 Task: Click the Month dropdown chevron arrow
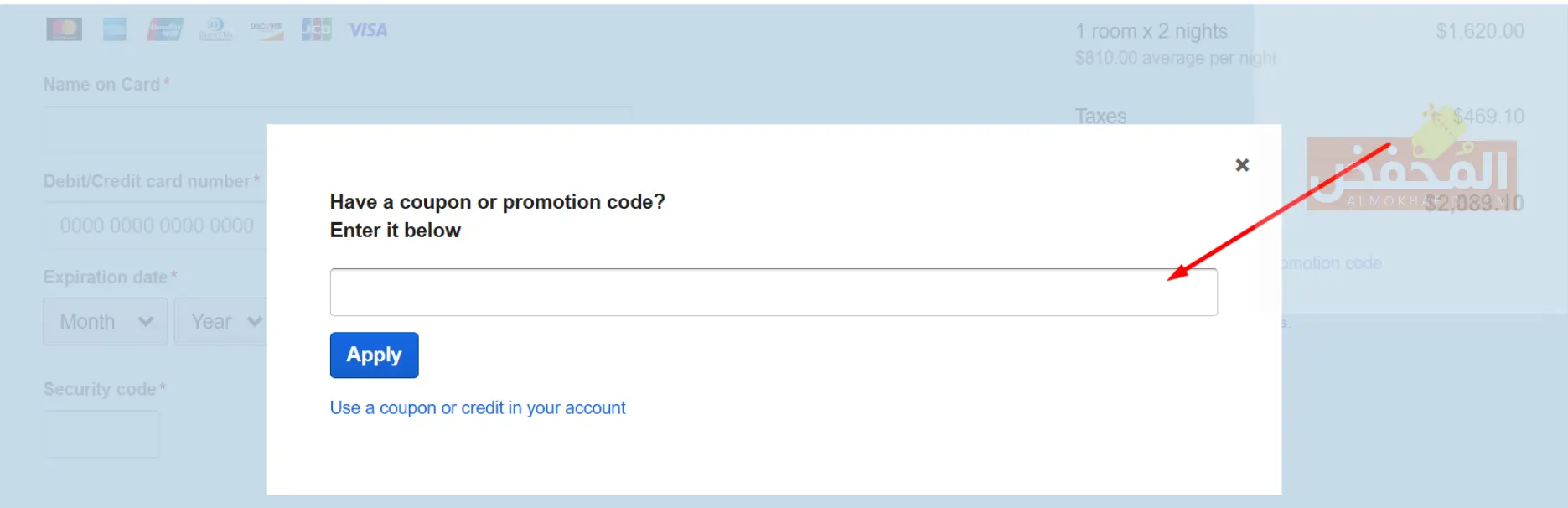pos(146,322)
